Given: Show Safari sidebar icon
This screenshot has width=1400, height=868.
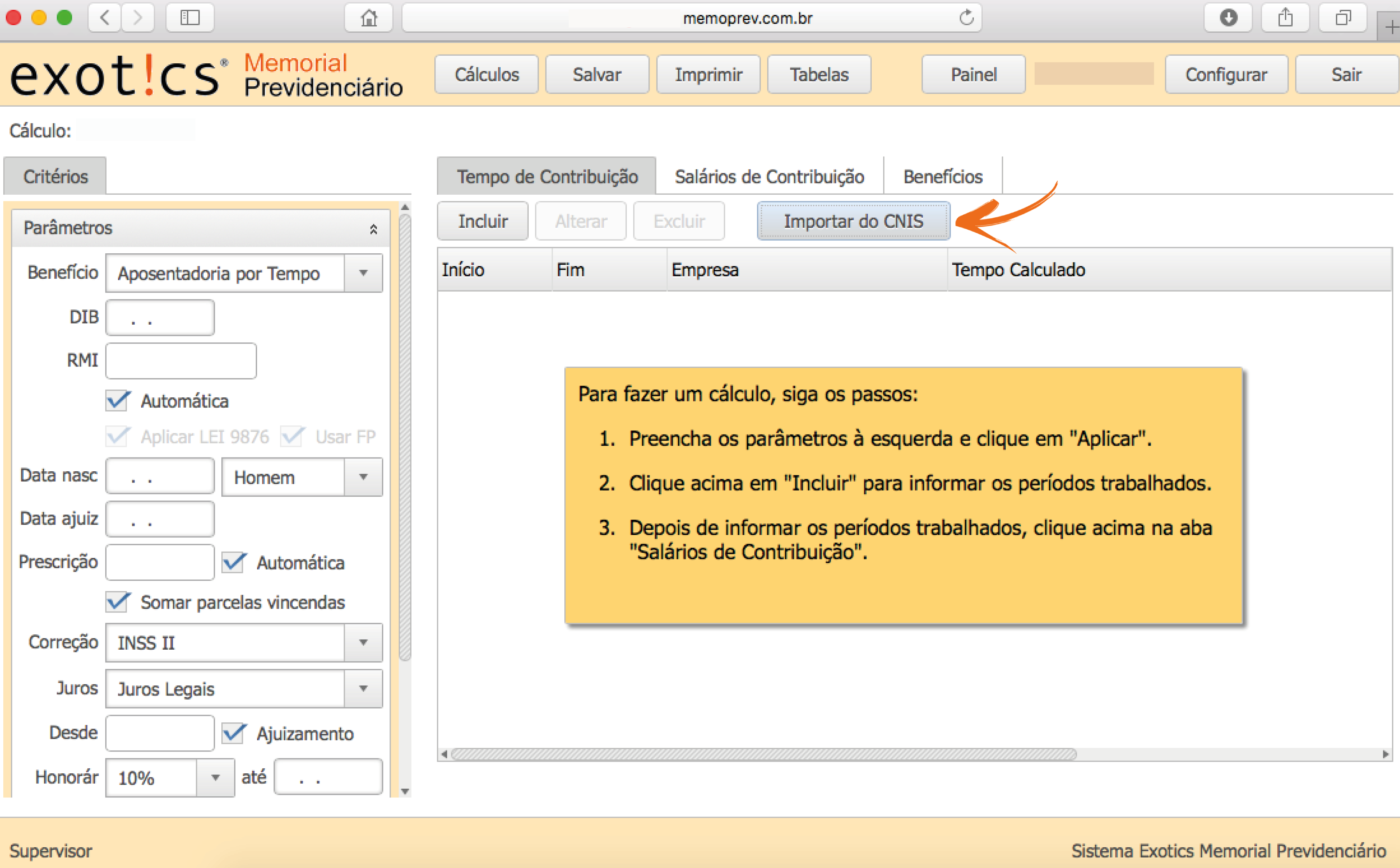Looking at the screenshot, I should click(189, 18).
